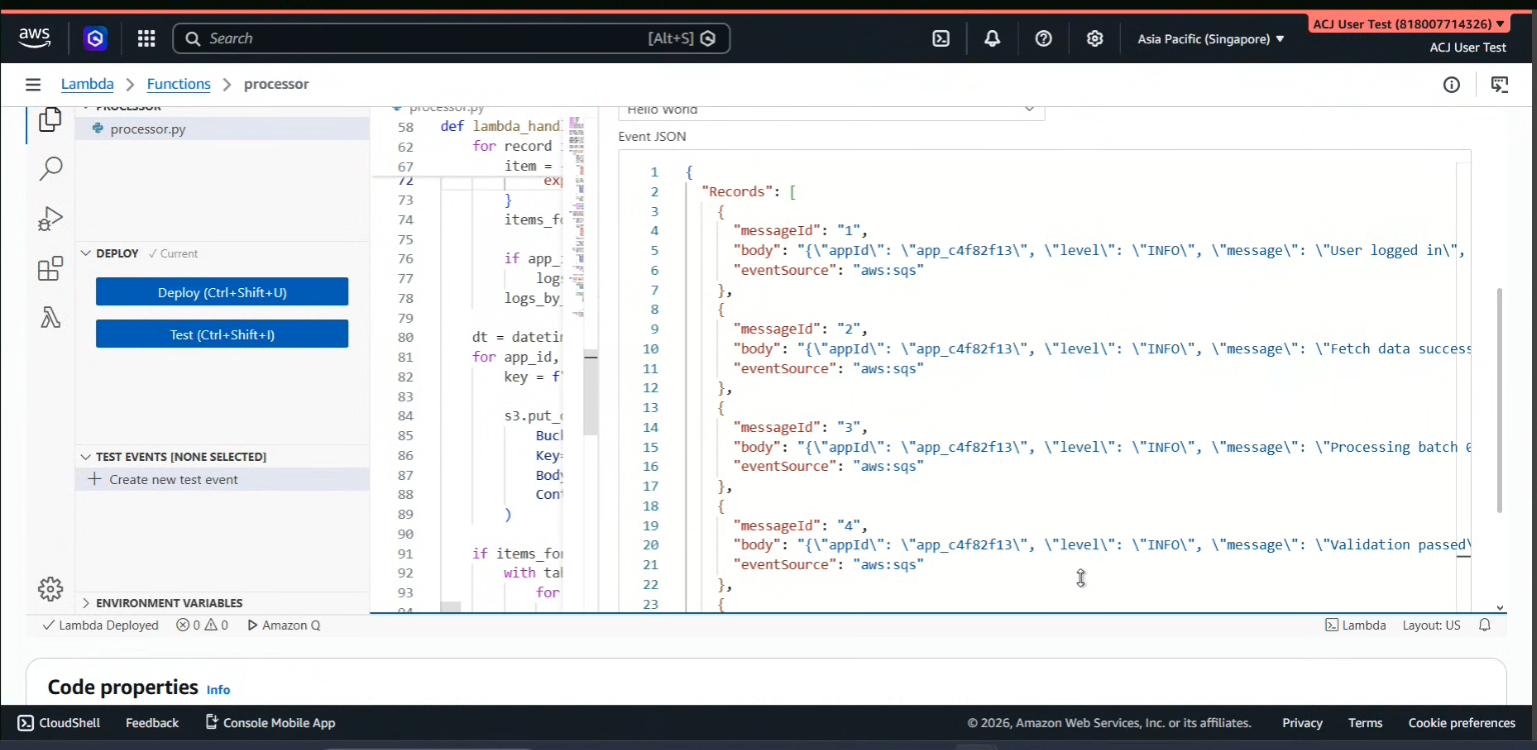This screenshot has width=1537, height=750.
Task: Click the Python icon beside processor.py in explorer
Action: (97, 129)
